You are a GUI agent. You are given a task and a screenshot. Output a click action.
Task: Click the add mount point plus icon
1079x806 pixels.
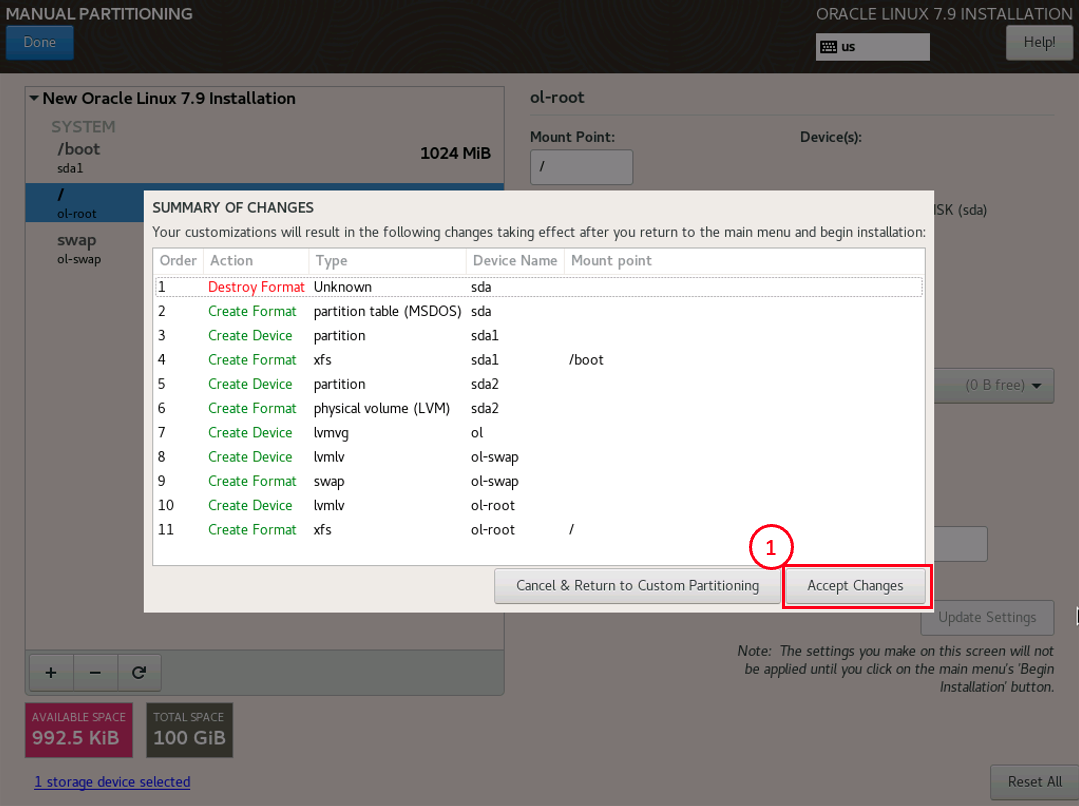[51, 672]
